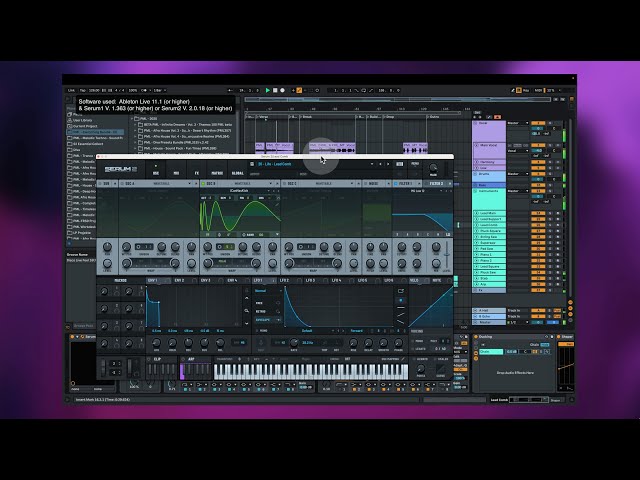Select the Vocal track in Ableton
Viewport: 640px width, 480px height.
click(489, 131)
